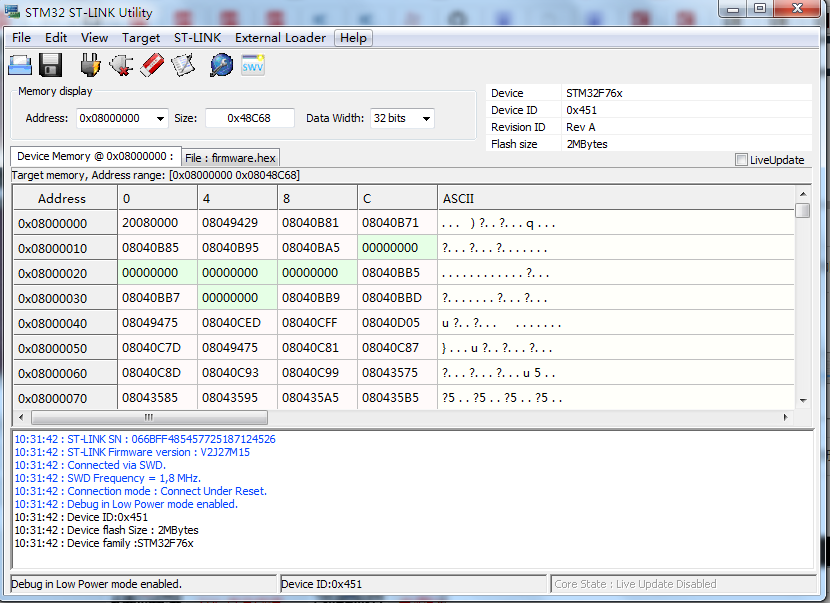Open the SWV viewer icon
The width and height of the screenshot is (830, 603).
pyautogui.click(x=252, y=66)
